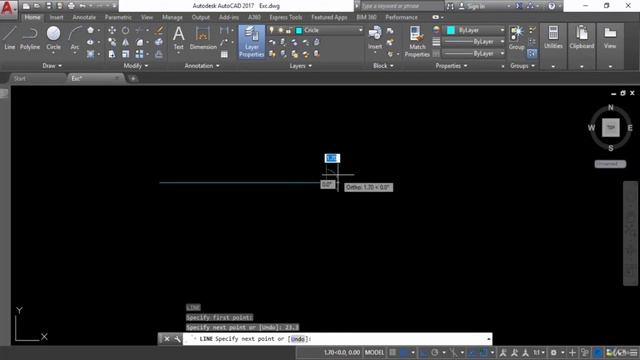640x360 pixels.
Task: Click the Array tool in Modify panel
Action: 139,54
